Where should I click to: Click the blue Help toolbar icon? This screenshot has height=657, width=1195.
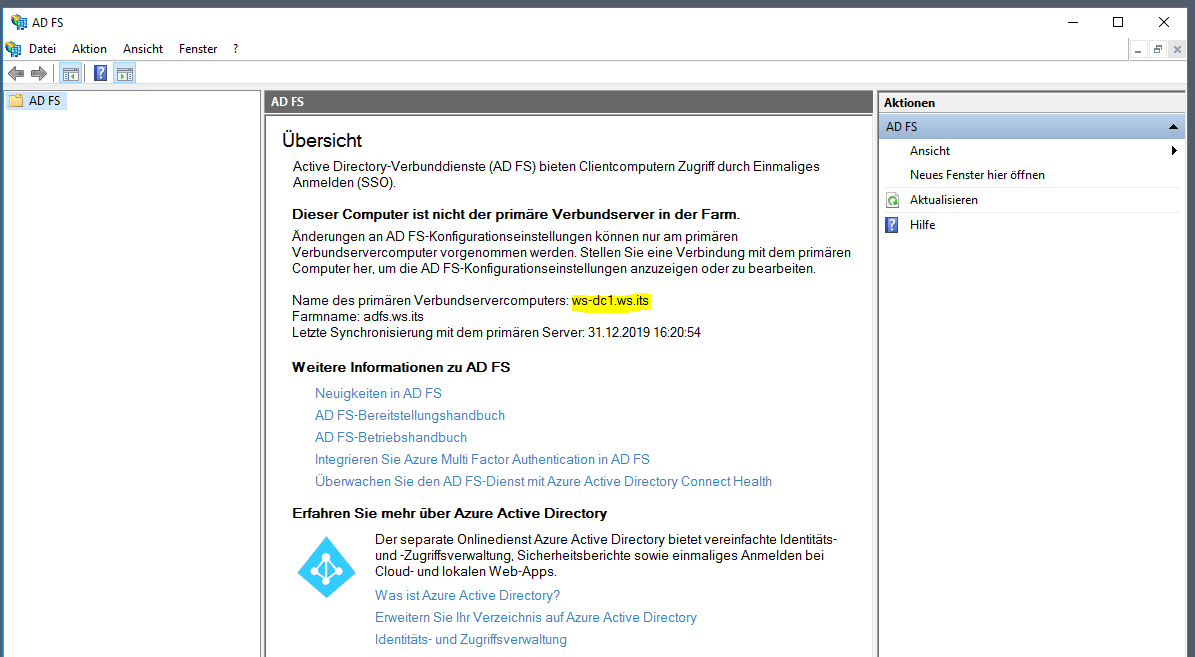click(101, 74)
